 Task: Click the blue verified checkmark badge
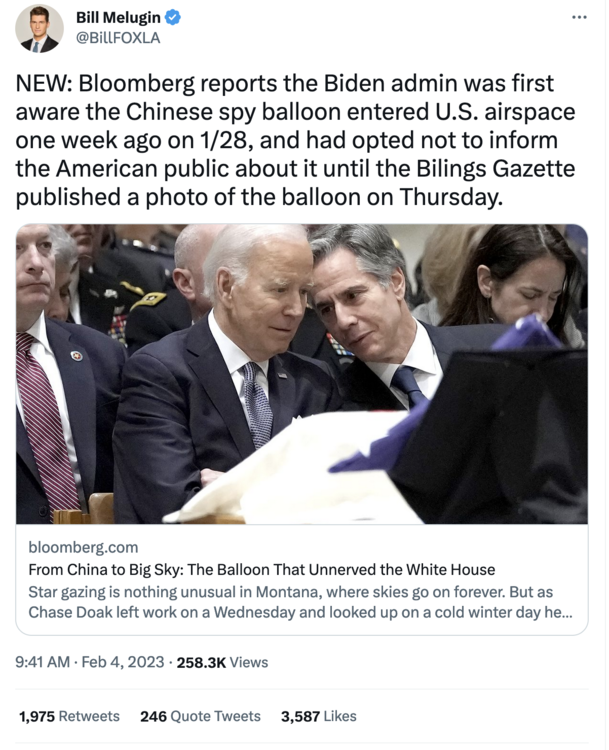pyautogui.click(x=173, y=18)
